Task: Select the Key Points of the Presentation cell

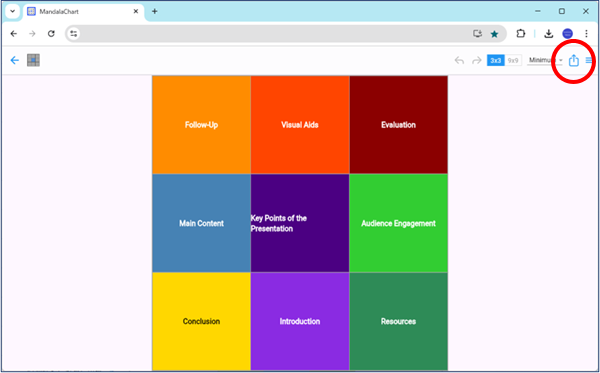Action: click(300, 223)
